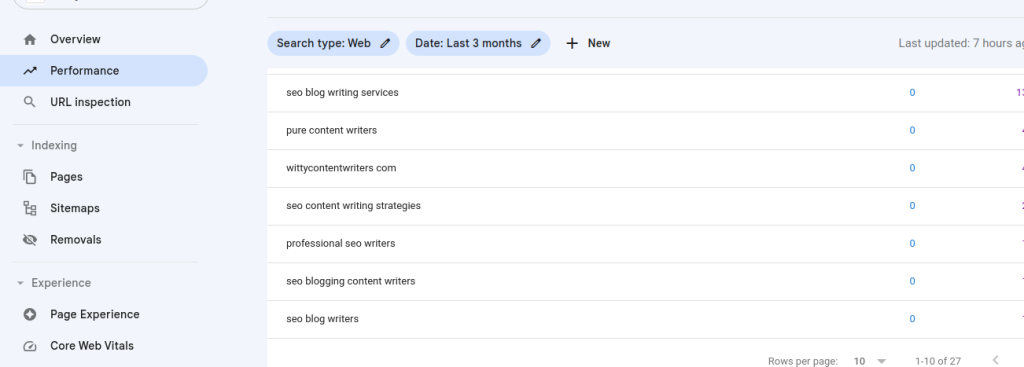Click the plus icon beside New
Viewport: 1024px width, 367px height.
point(572,43)
